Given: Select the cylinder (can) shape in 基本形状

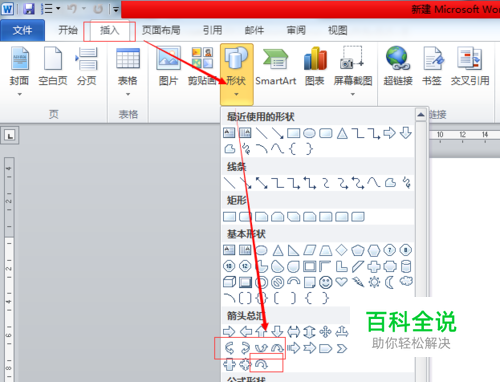Looking at the screenshot, I should click(406, 266).
